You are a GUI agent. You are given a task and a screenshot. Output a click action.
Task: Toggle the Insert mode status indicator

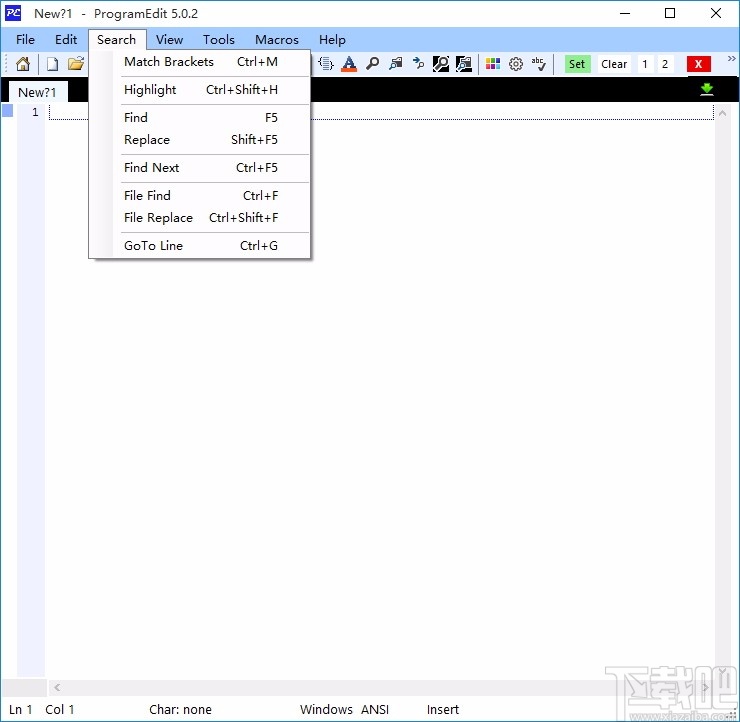tap(443, 709)
